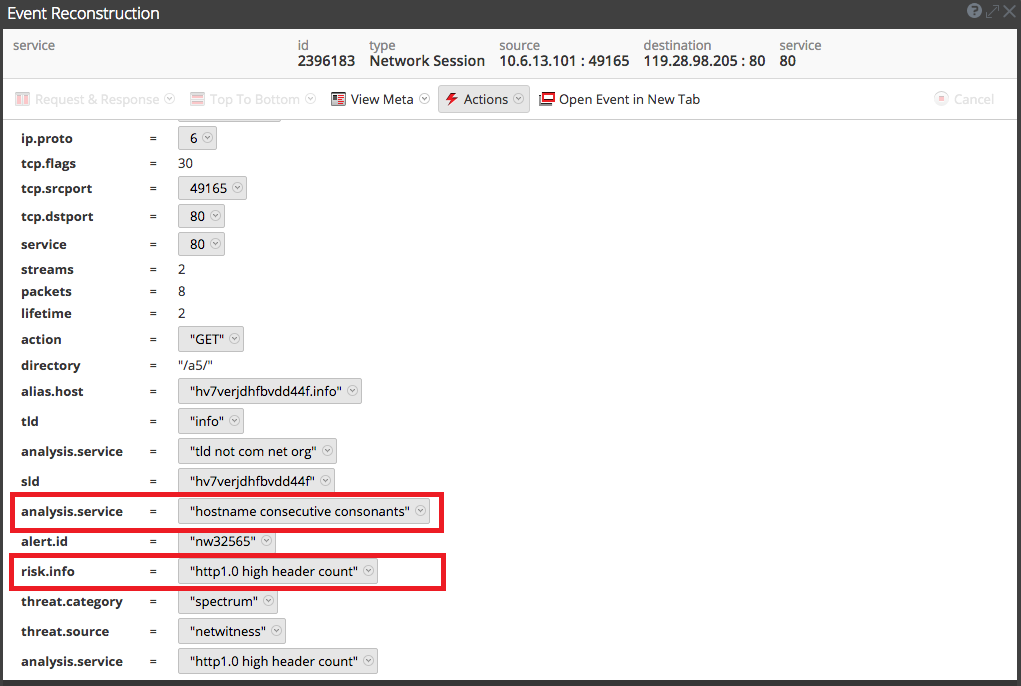Click the expand window arrow icon
This screenshot has height=686, width=1021.
pos(992,11)
